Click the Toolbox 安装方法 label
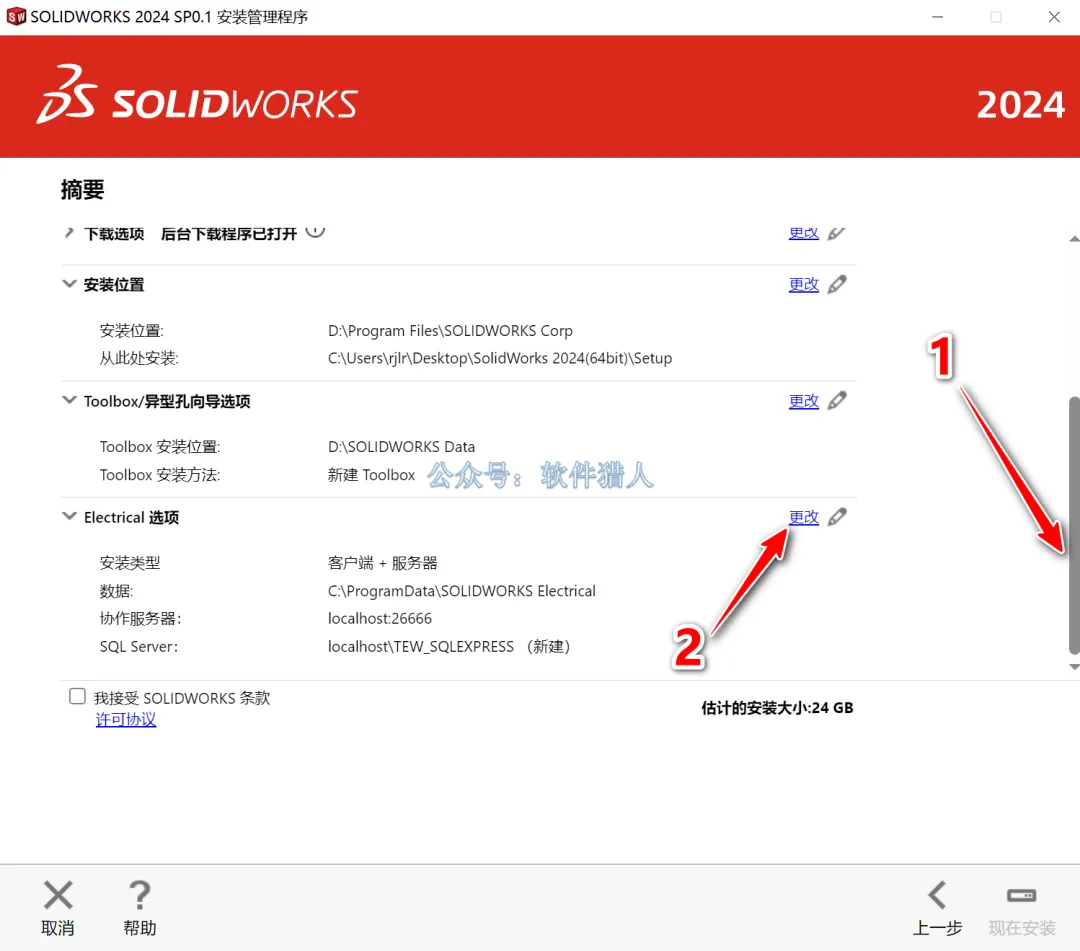Image resolution: width=1080 pixels, height=951 pixels. (x=160, y=475)
